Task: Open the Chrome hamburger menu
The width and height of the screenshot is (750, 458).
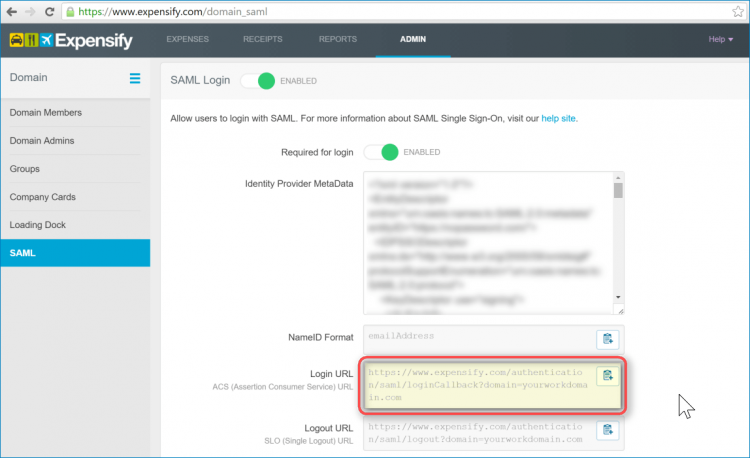Action: click(733, 13)
